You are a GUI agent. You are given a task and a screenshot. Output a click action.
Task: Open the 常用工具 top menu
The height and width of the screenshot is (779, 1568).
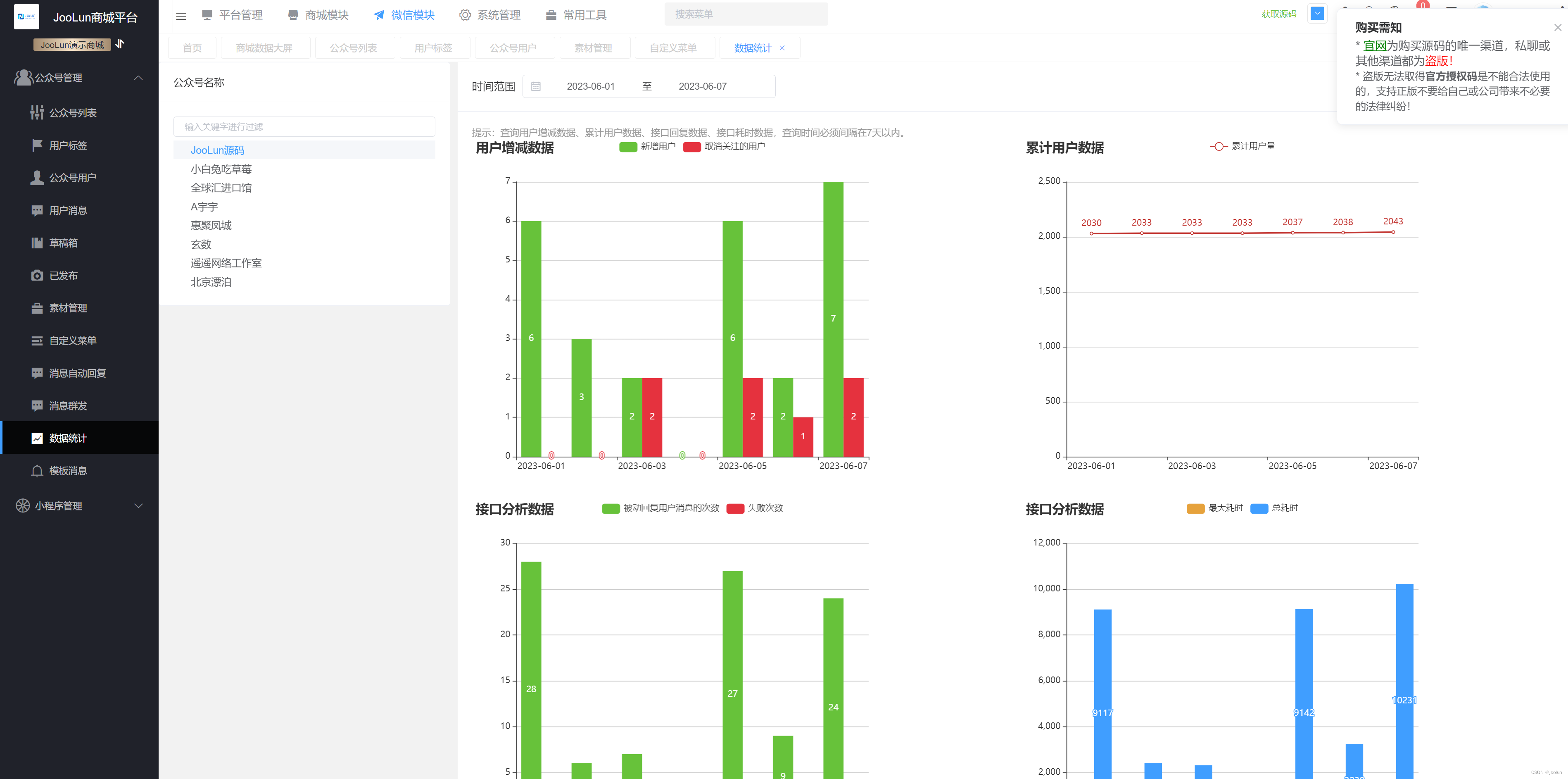point(576,14)
